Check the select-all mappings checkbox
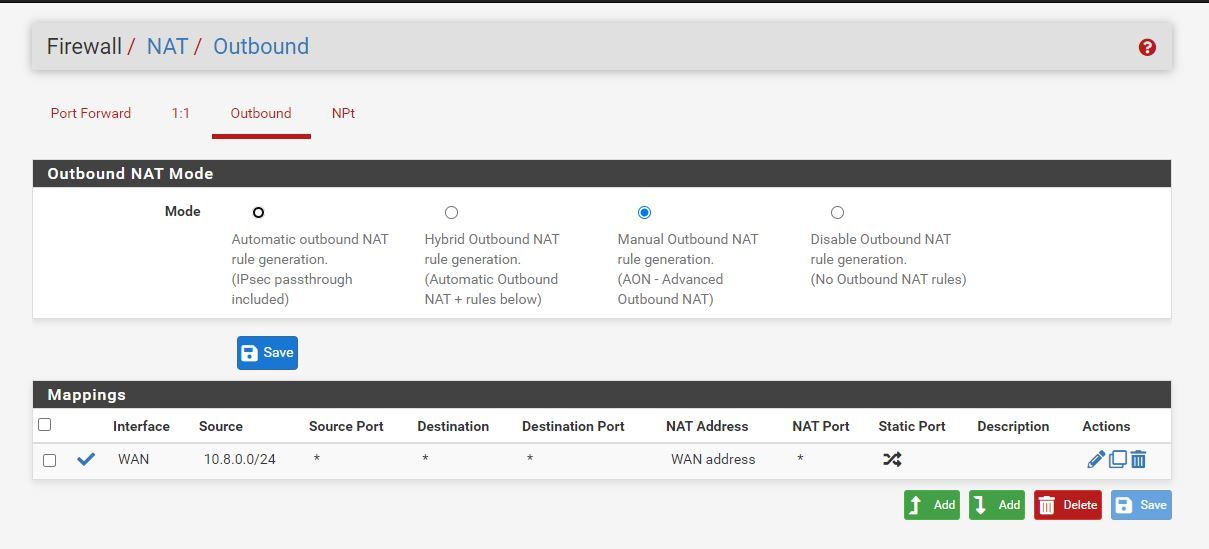 [x=44, y=425]
